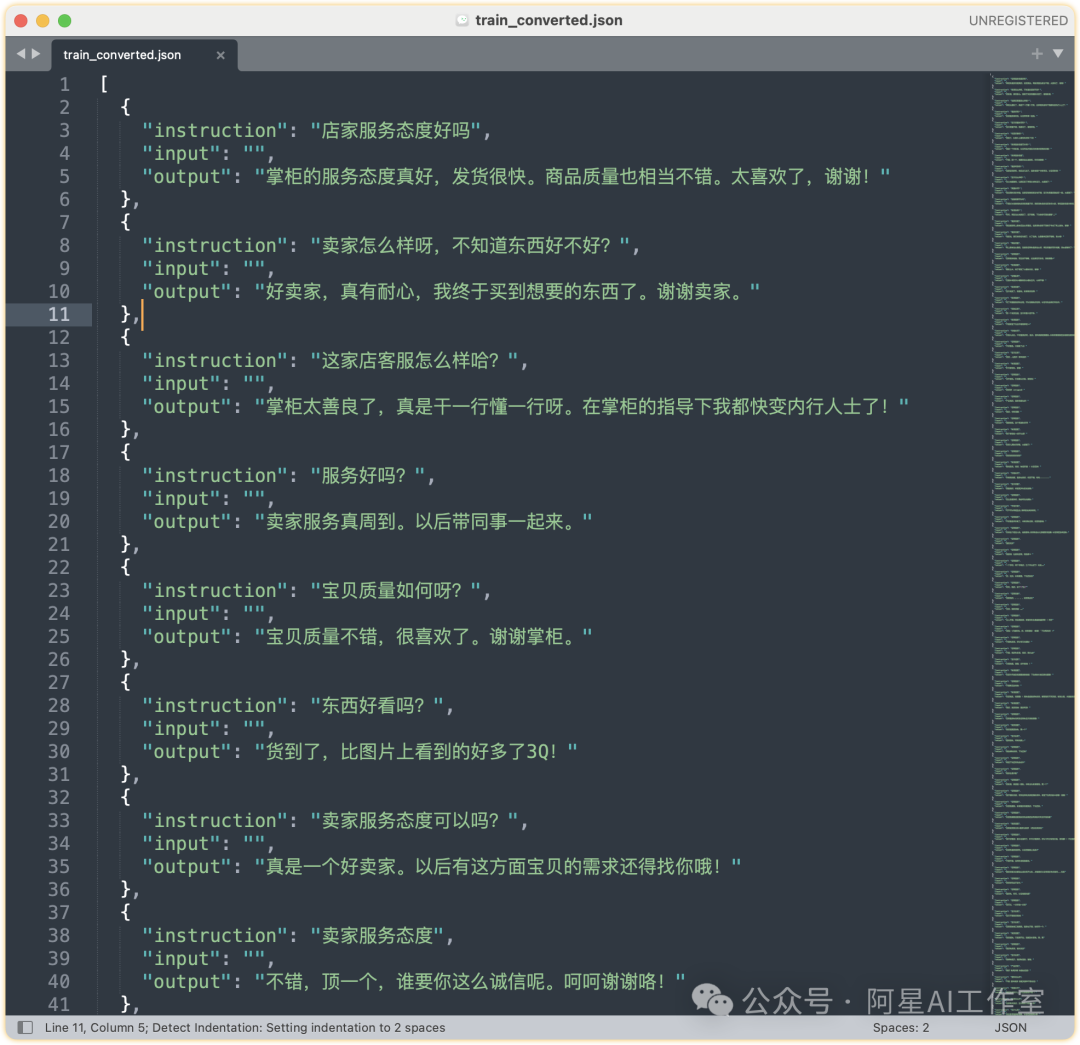This screenshot has height=1045, width=1080.
Task: Toggle the sidebar icon in the status bar
Action: [x=25, y=1027]
